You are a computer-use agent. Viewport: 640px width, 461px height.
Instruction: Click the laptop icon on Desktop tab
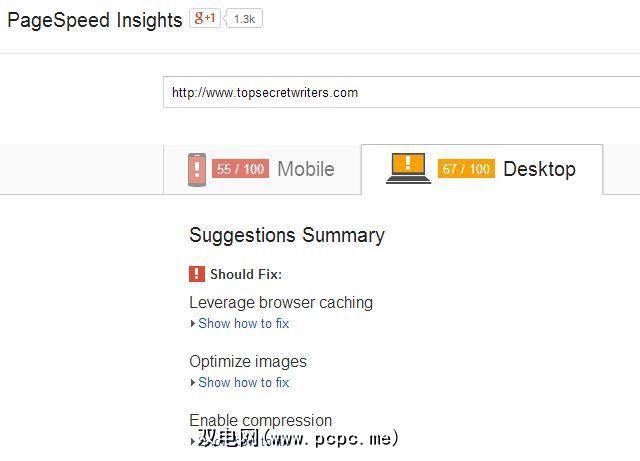tap(408, 168)
